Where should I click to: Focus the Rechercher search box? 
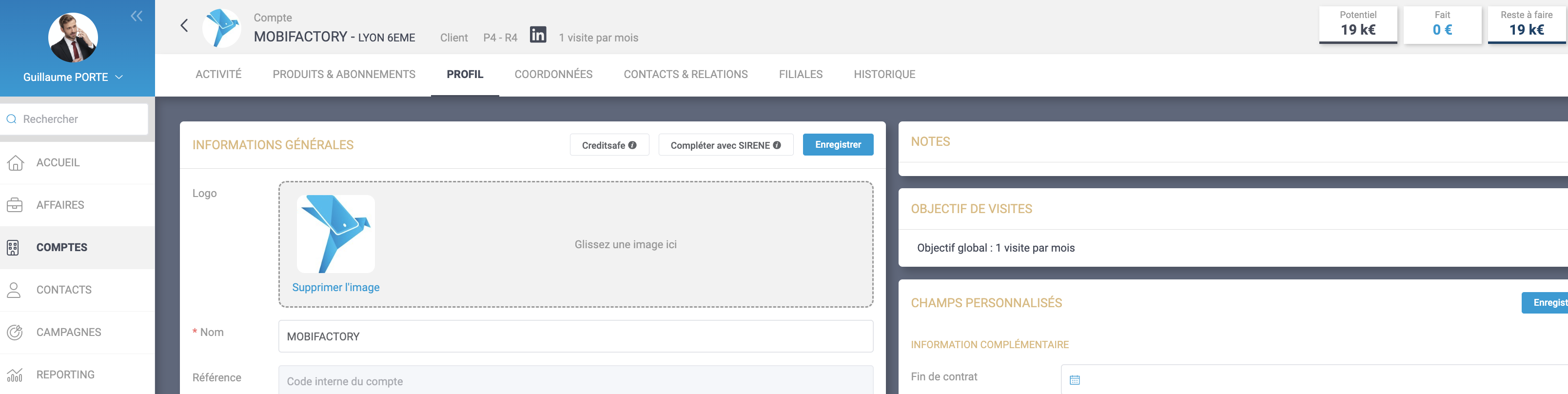click(x=82, y=119)
